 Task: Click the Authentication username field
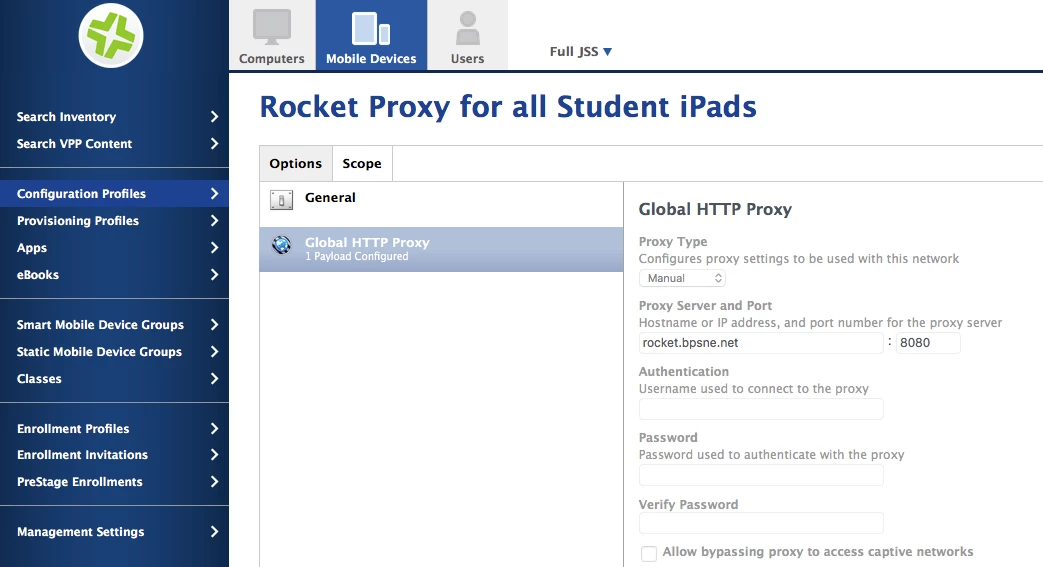761,409
